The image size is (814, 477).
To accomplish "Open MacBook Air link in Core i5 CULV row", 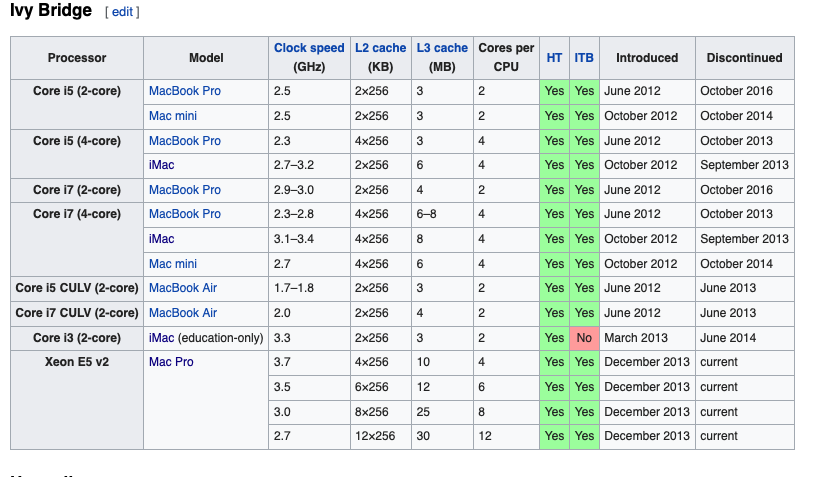I will coord(183,288).
